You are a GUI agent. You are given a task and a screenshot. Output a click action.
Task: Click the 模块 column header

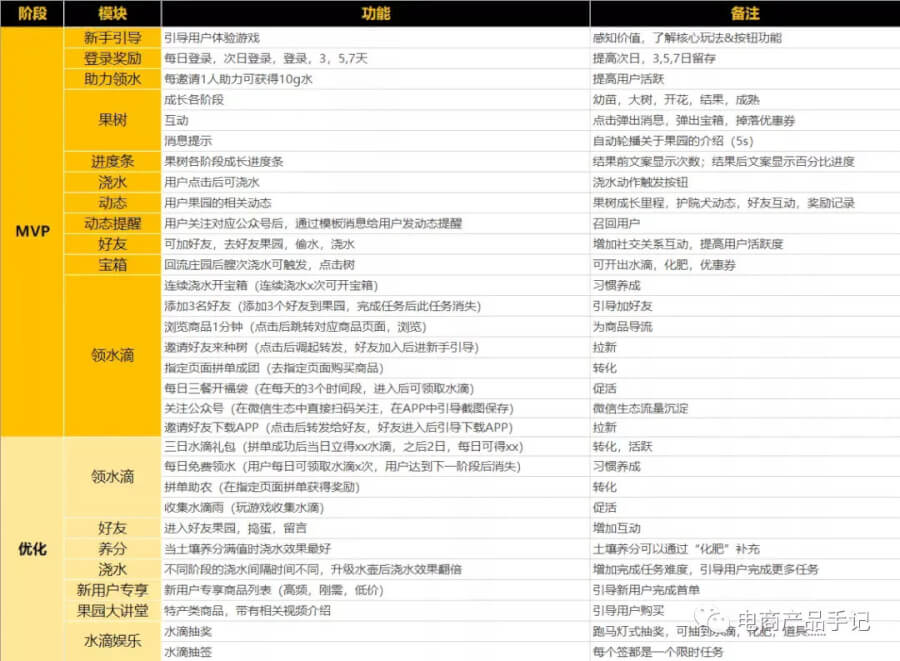click(112, 13)
